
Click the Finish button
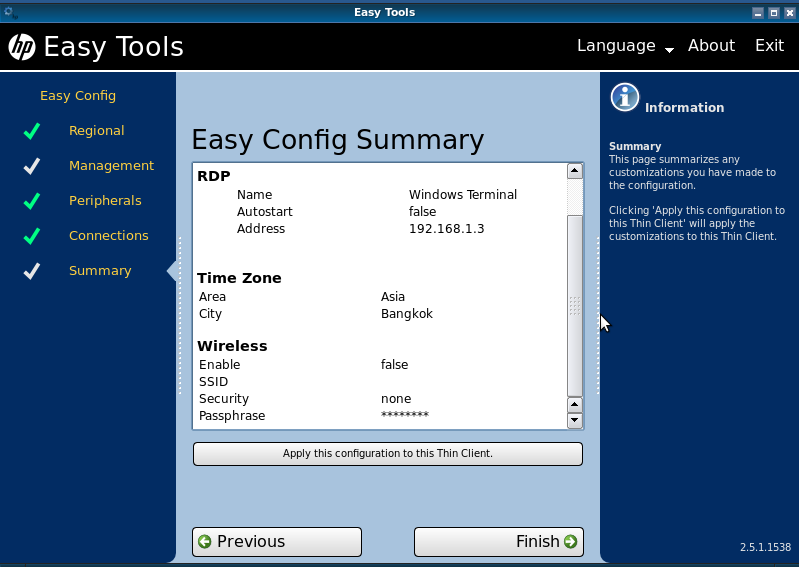499,542
